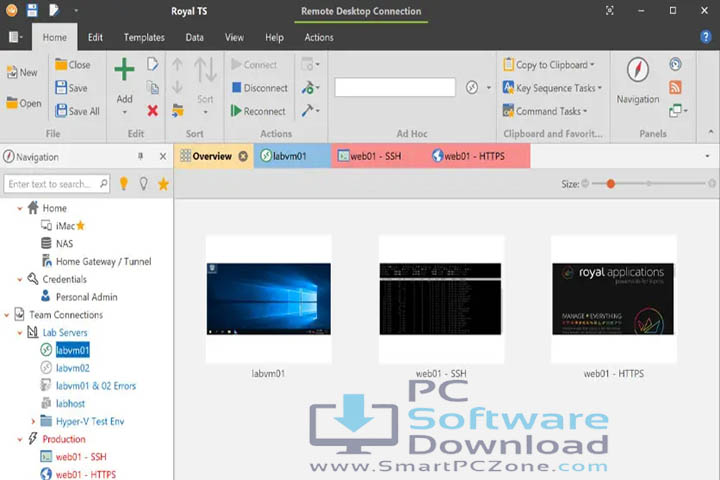
Task: Collapse the Production folder
Action: click(x=20, y=440)
